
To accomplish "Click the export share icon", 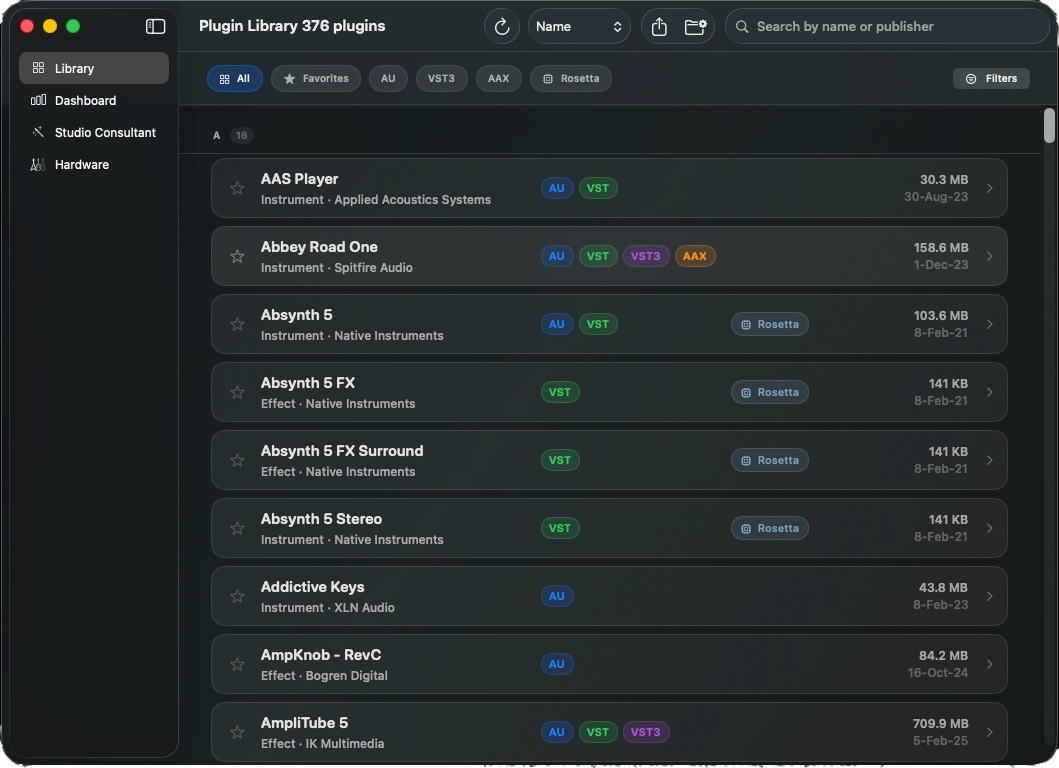I will click(659, 26).
